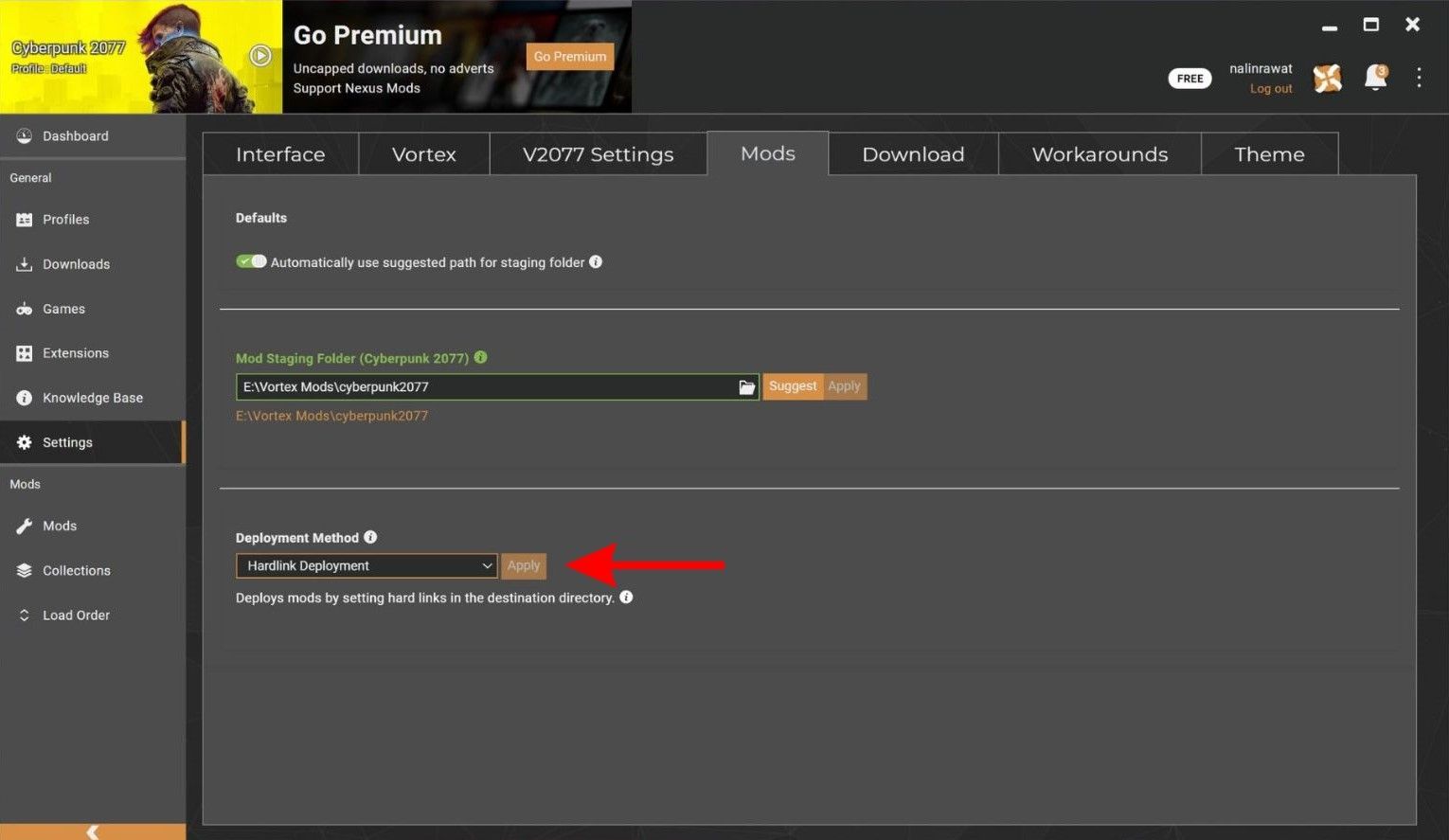
Task: Open the Knowledge Base
Action: (92, 397)
